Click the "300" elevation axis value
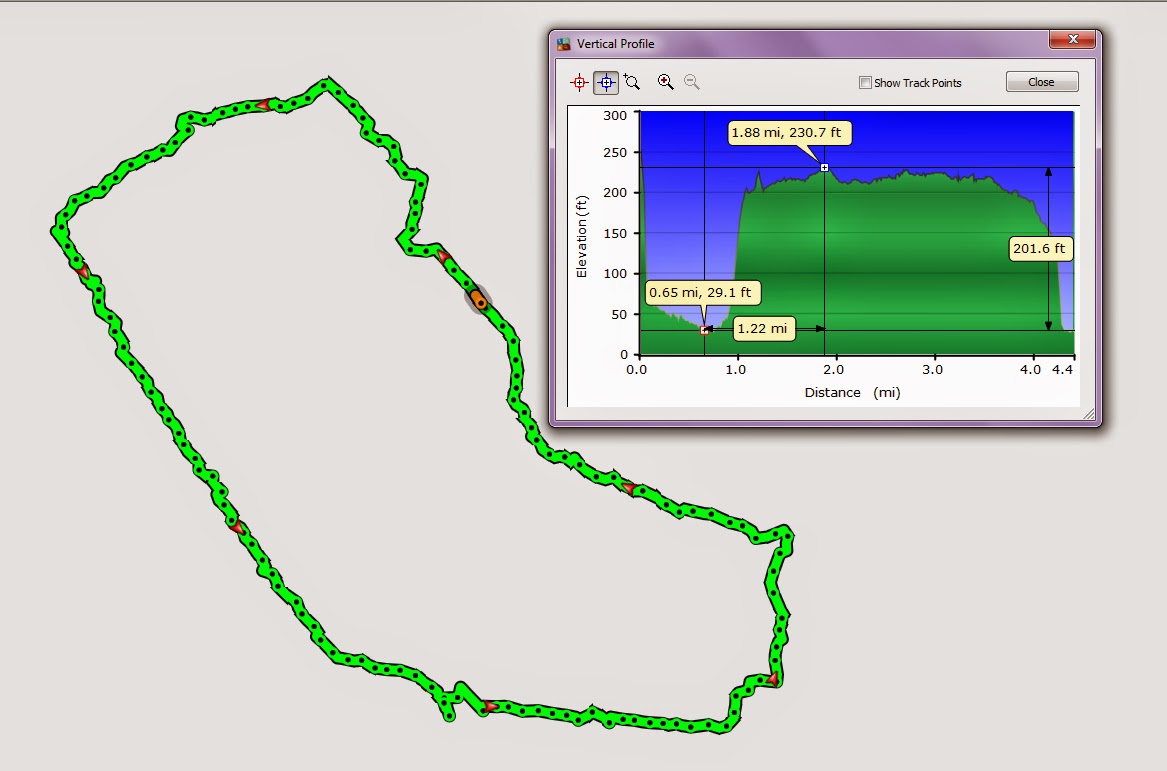Screen dimensions: 1167x771 (616, 115)
